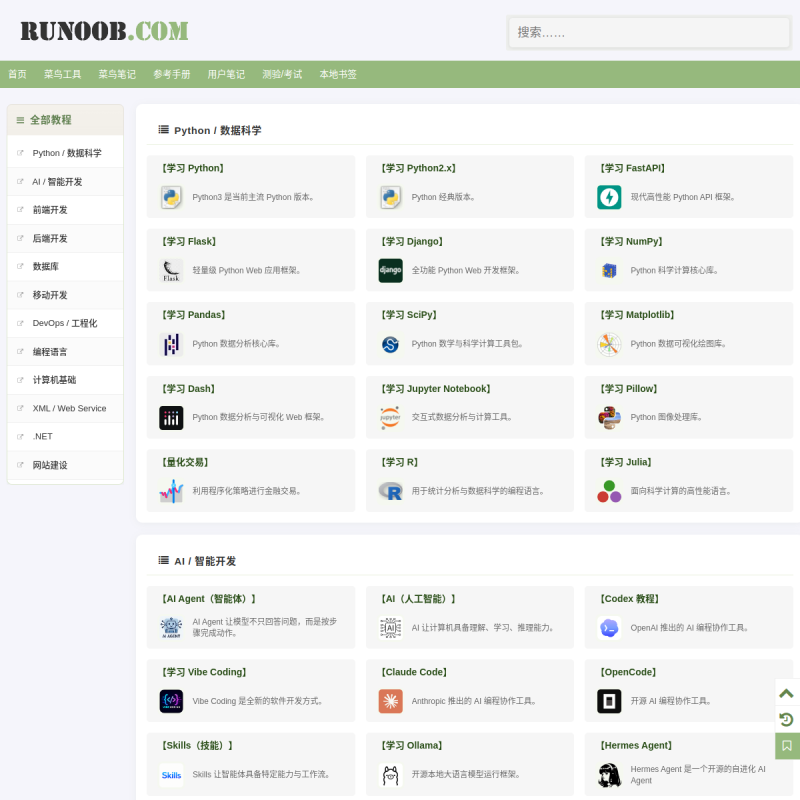The width and height of the screenshot is (800, 800).
Task: Select 编程语言 in sidebar
Action: [x=65, y=352]
